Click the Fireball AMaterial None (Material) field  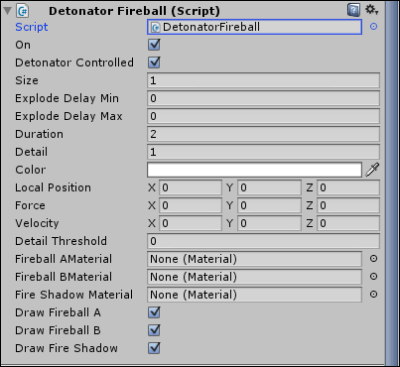click(x=254, y=259)
